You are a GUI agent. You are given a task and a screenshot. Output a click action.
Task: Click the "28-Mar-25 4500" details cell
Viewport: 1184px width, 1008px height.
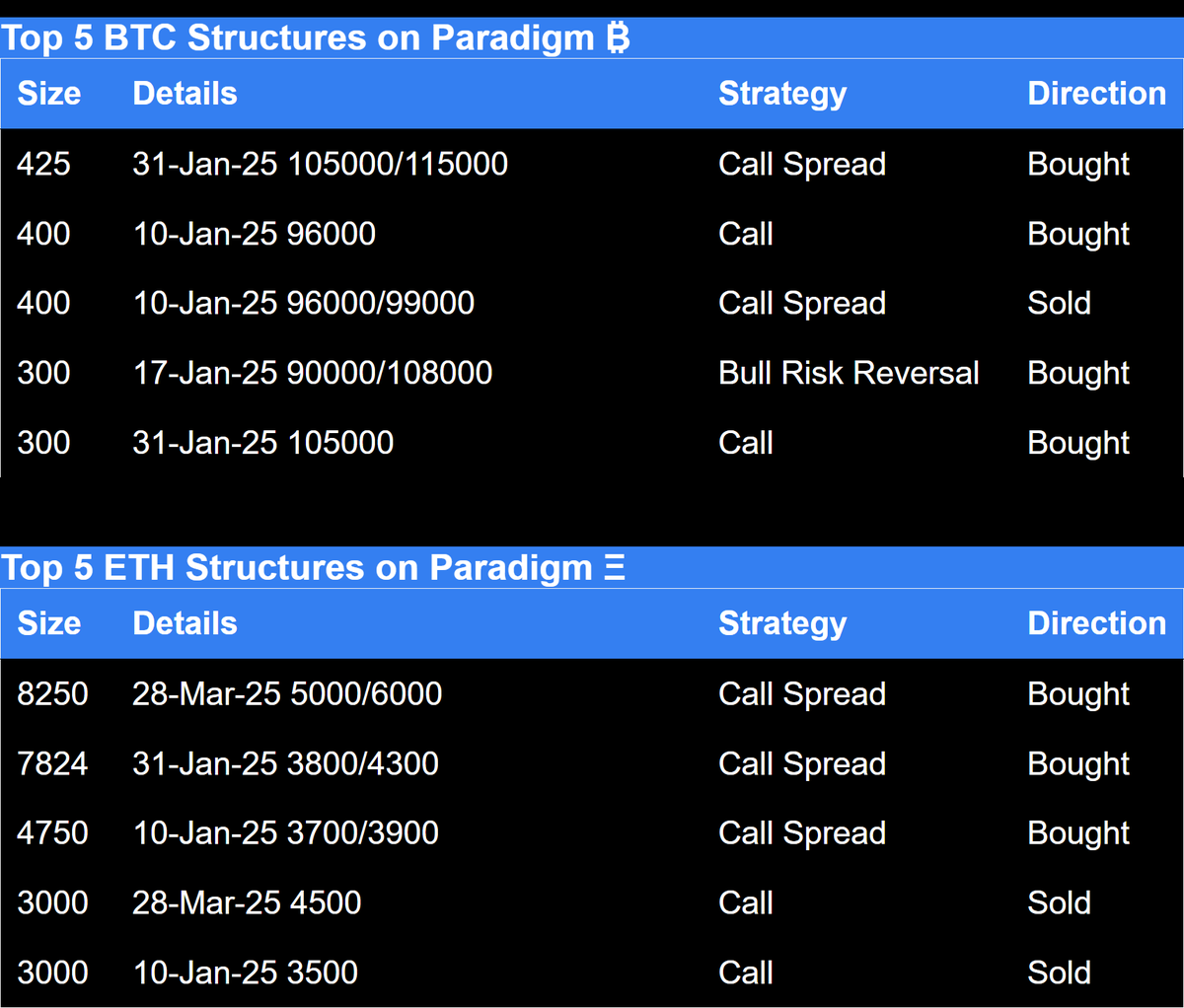(247, 902)
